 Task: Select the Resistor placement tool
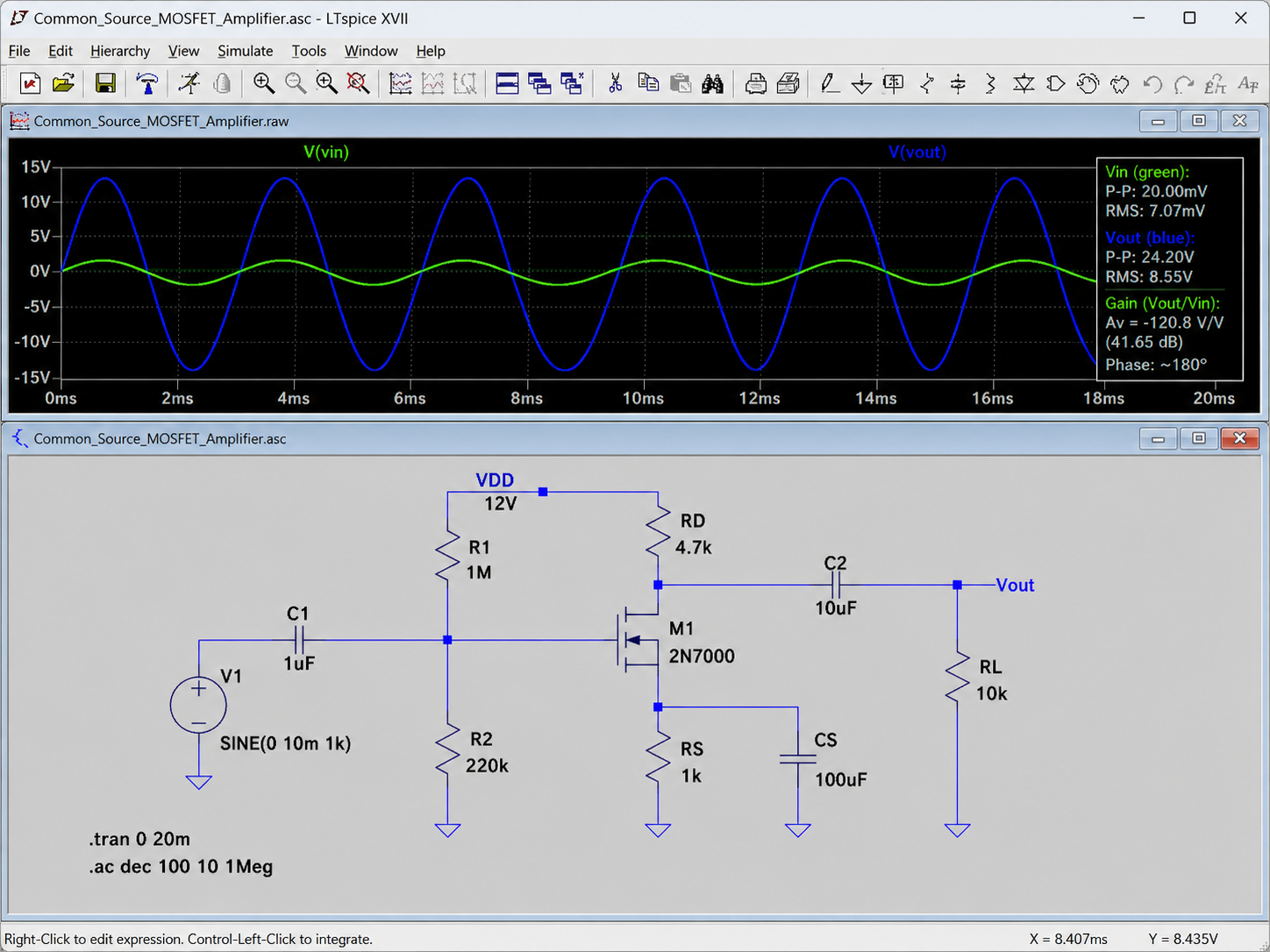coord(926,83)
